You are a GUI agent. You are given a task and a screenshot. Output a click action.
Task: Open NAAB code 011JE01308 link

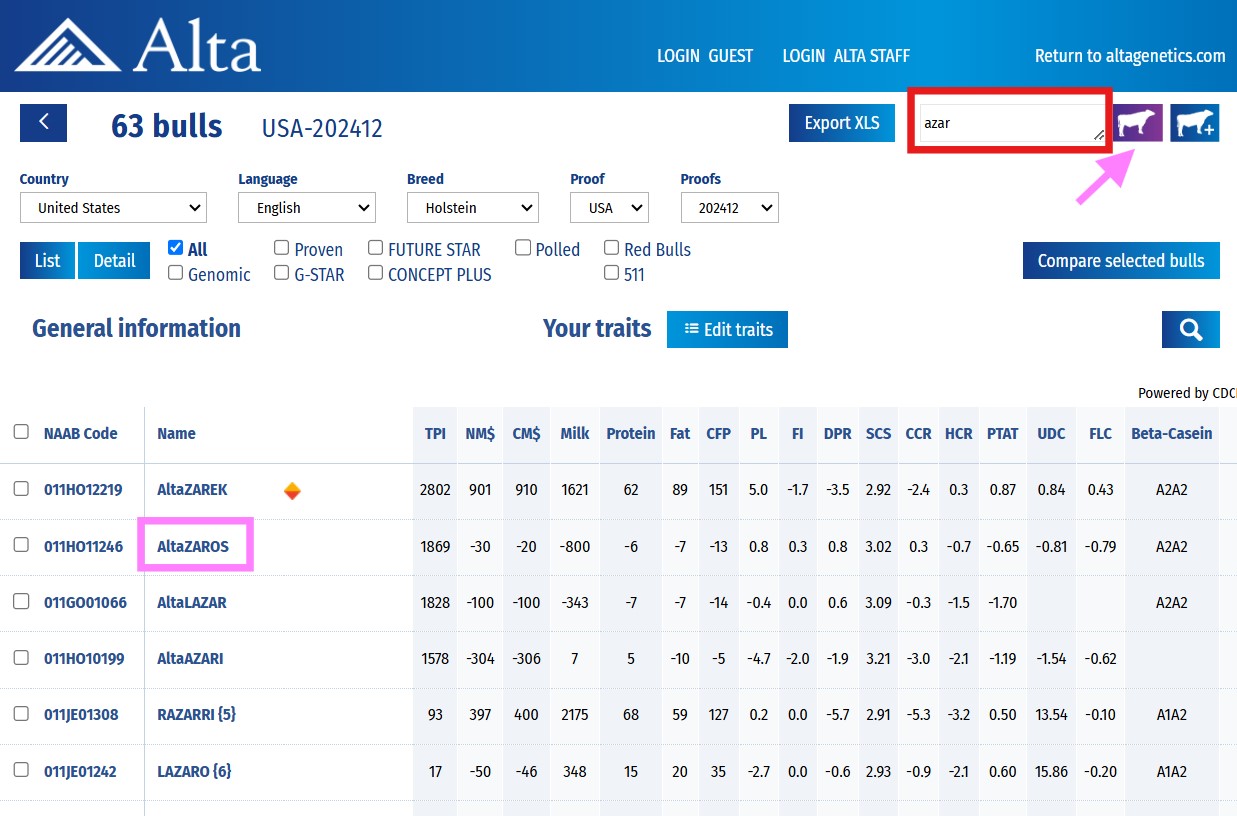pos(81,715)
